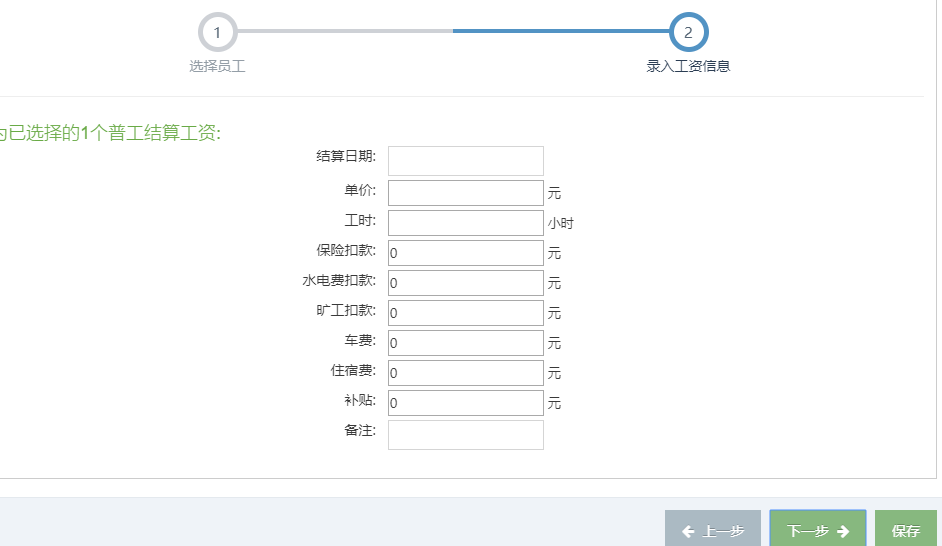The width and height of the screenshot is (942, 546).
Task: Click the 单价 input box
Action: point(465,193)
